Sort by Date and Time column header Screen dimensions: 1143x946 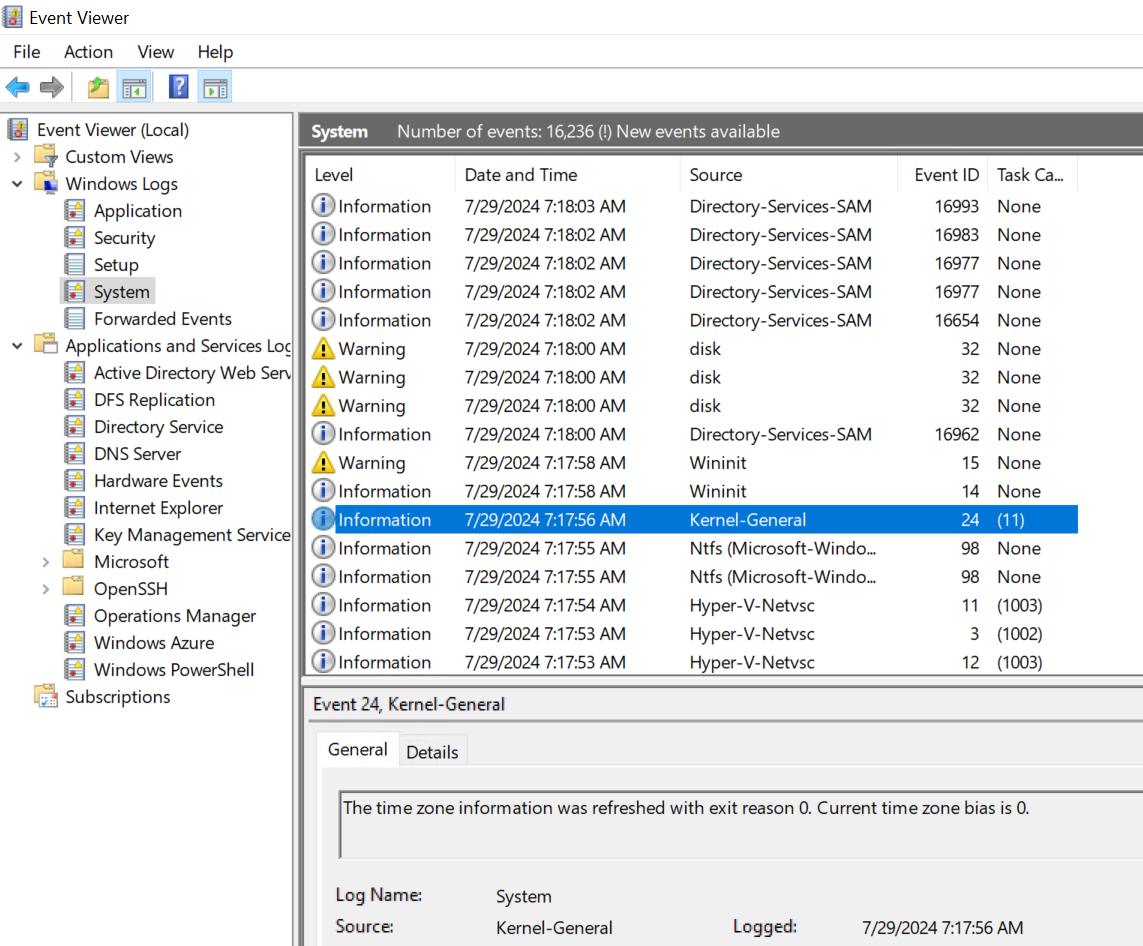click(568, 175)
